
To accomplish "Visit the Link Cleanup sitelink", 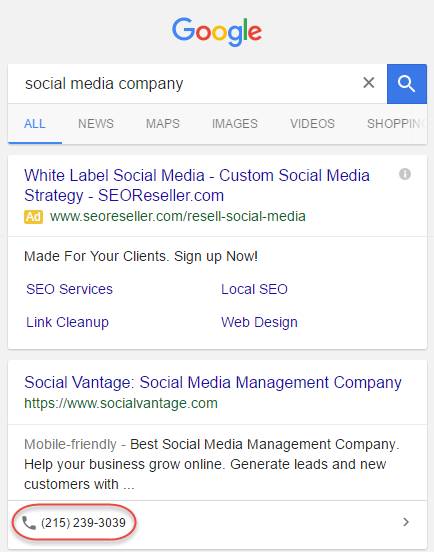I will click(67, 322).
